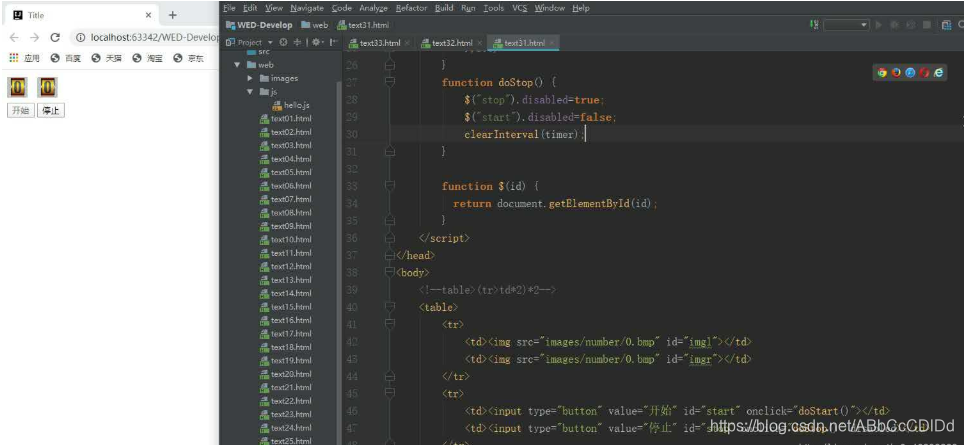Screen dimensions: 964x445
Task: Click the Project panel settings gear
Action: (x=317, y=42)
